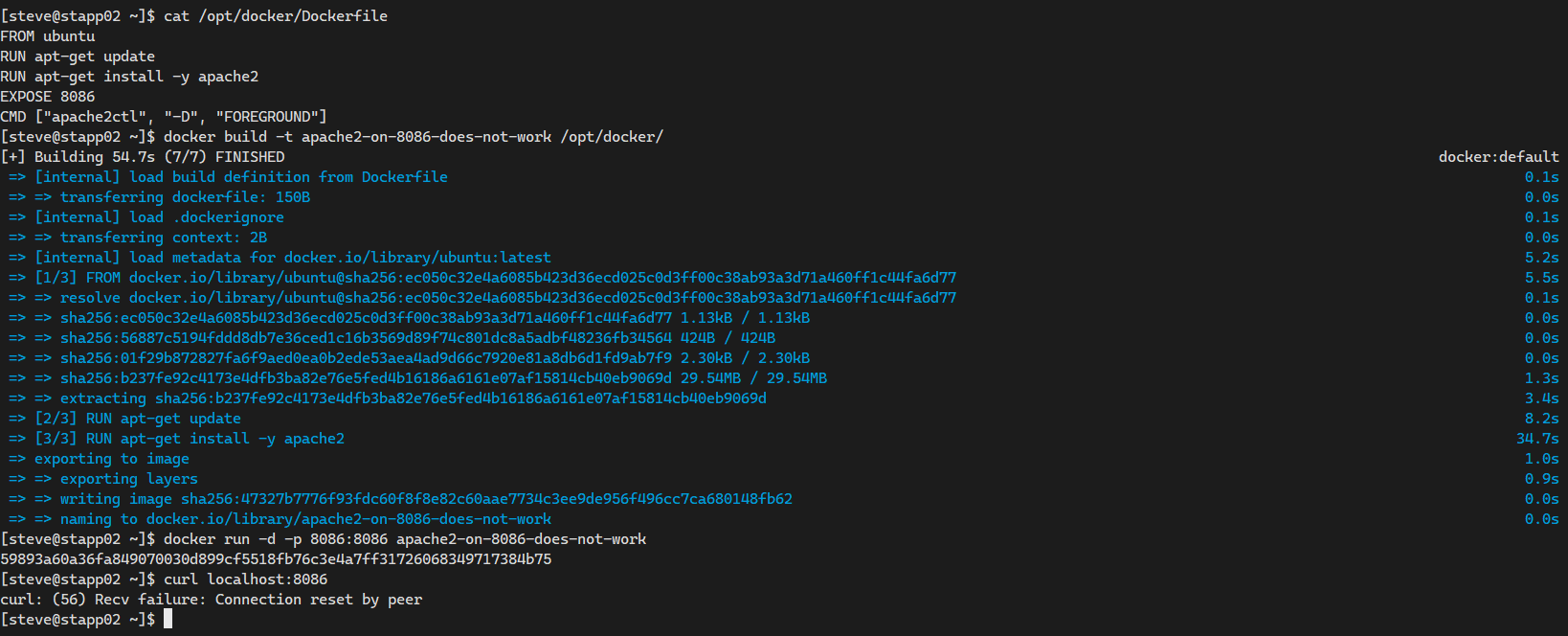Click the "FROM ubuntu" line

48,36
